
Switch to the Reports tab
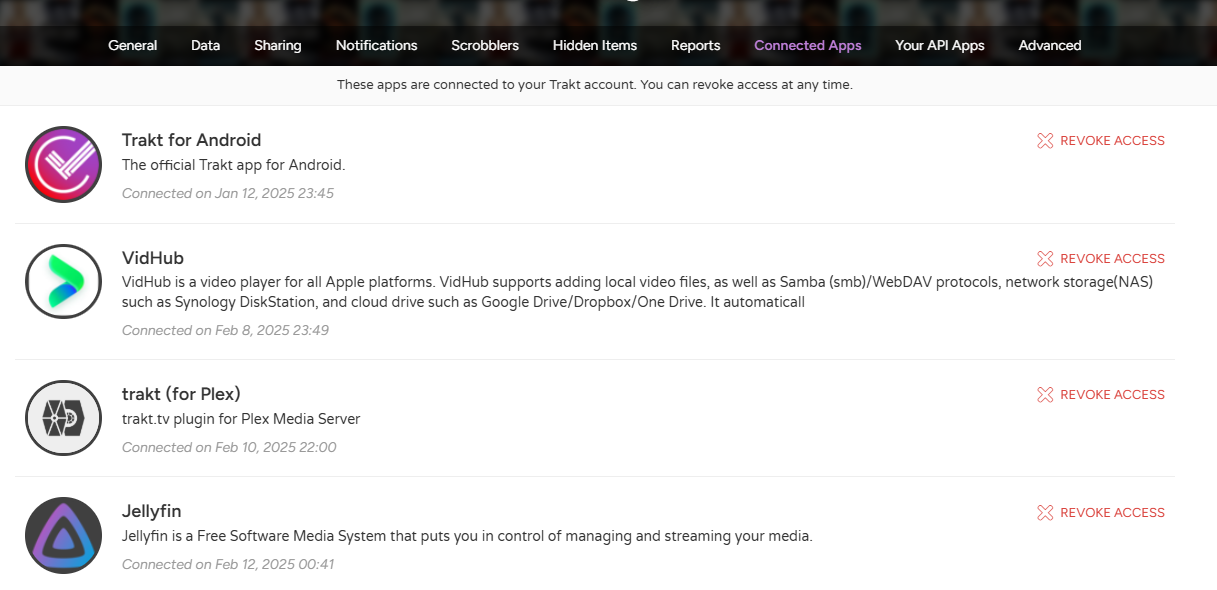tap(696, 45)
